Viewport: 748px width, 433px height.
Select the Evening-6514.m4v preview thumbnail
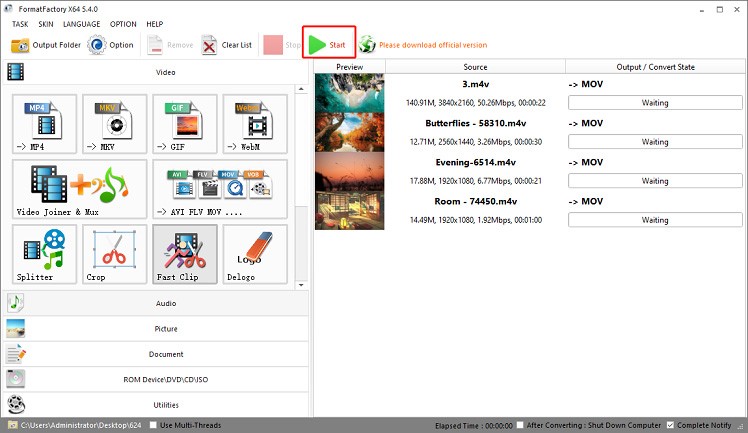pos(349,171)
